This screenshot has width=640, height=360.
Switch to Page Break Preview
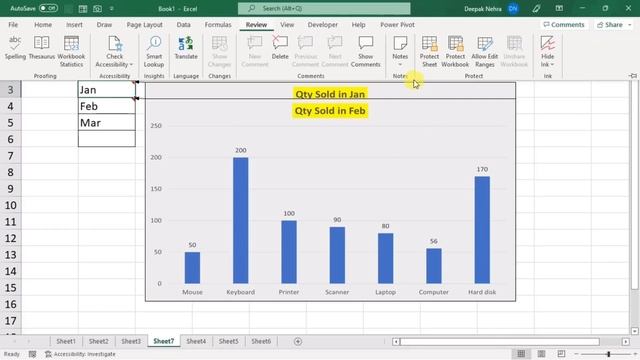(x=561, y=353)
